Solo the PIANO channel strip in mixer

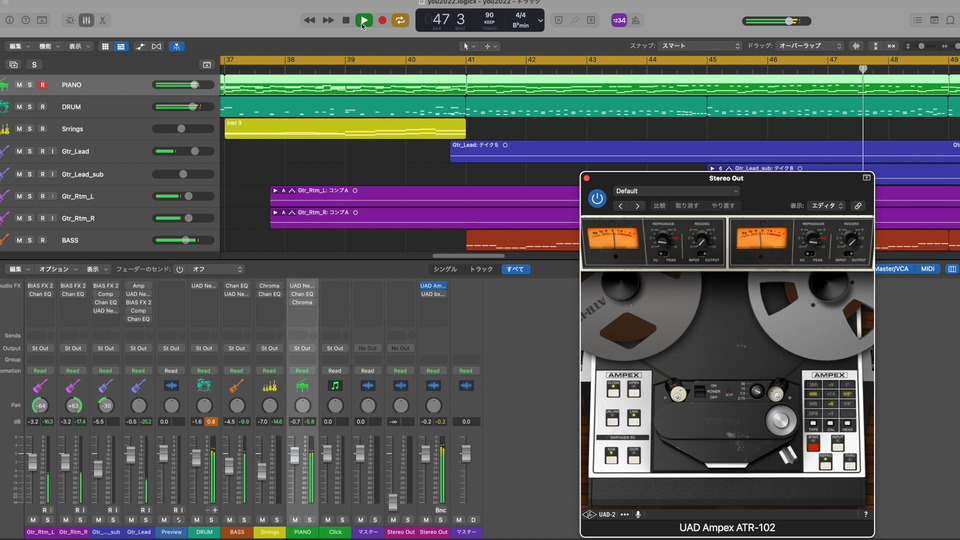(x=309, y=520)
